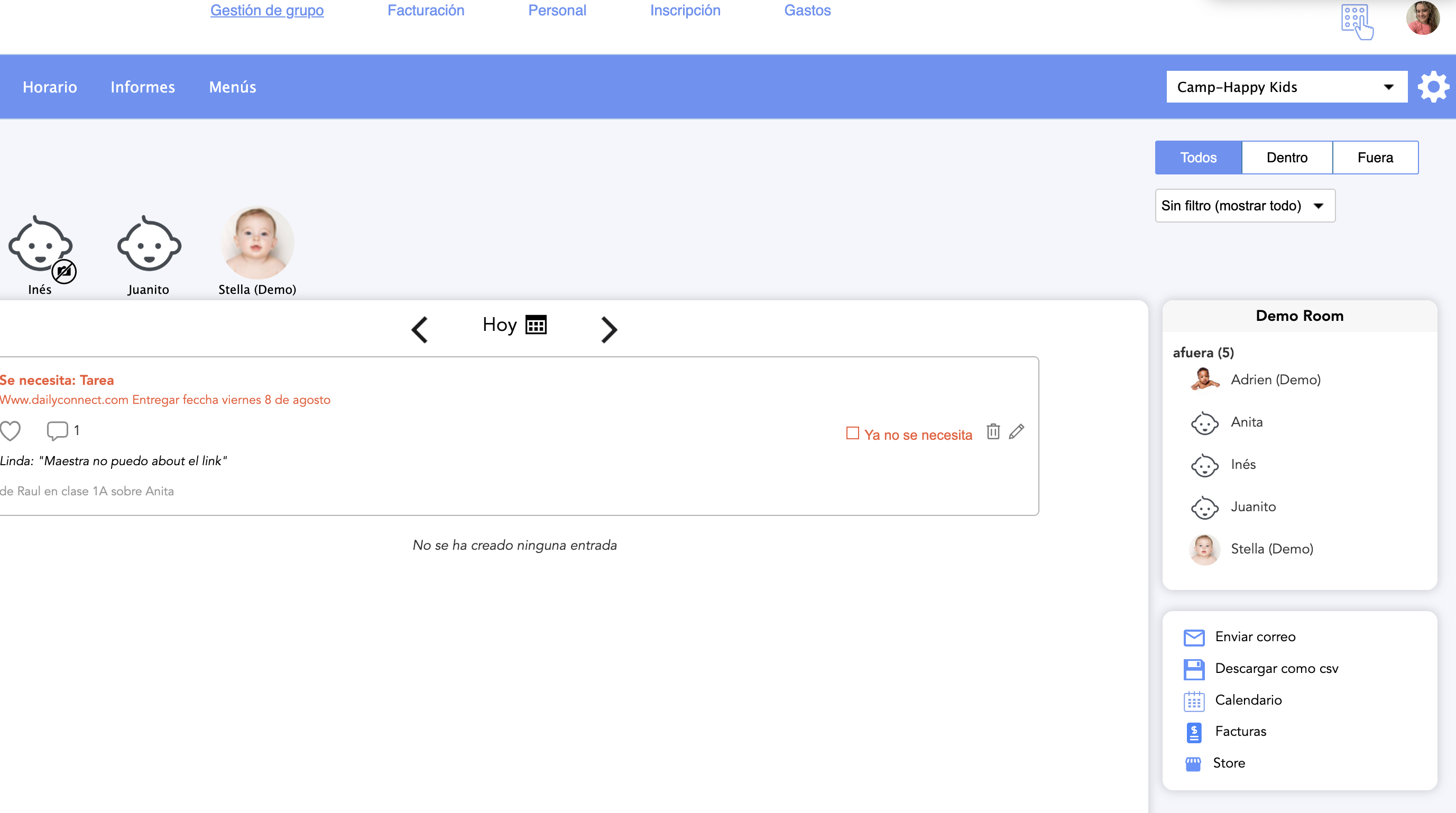
Task: Like the entry with heart icon
Action: tap(10, 431)
